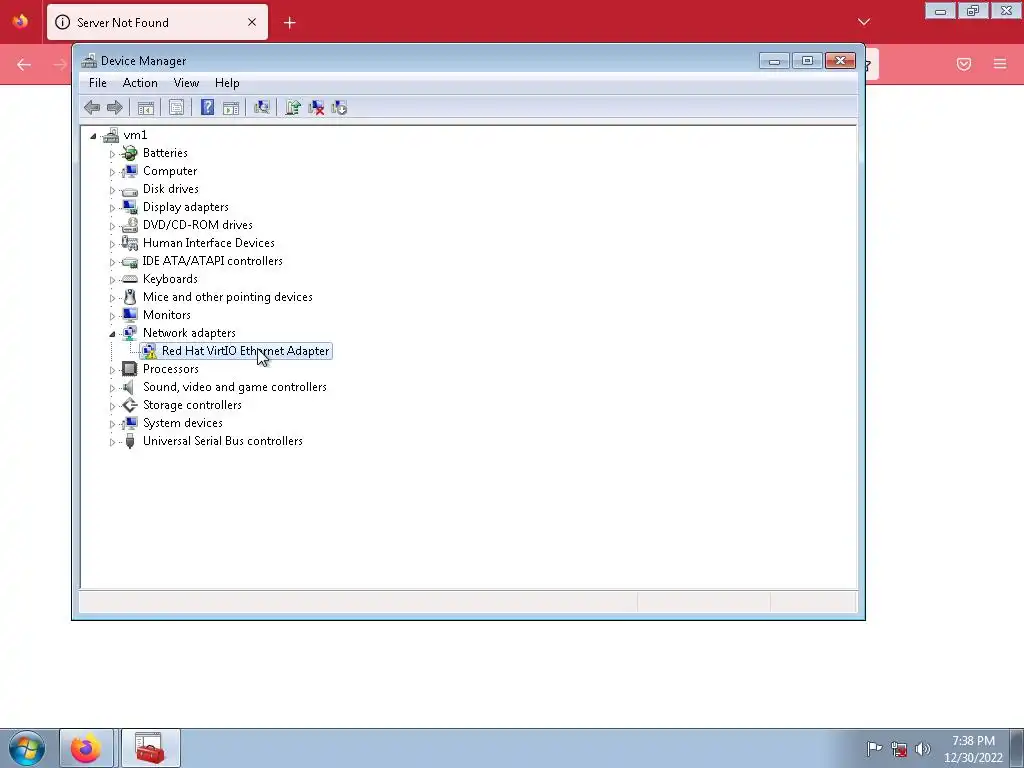This screenshot has height=768, width=1024.
Task: Collapse the vm1 root node
Action: tap(93, 136)
